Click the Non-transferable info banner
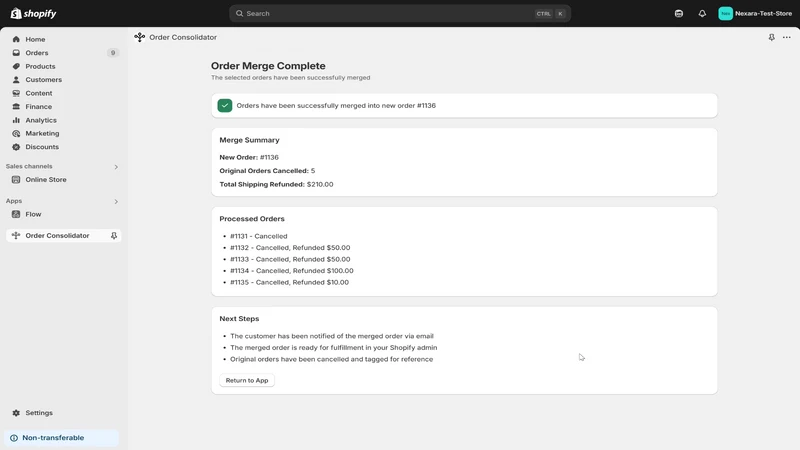This screenshot has height=450, width=800. tap(62, 438)
